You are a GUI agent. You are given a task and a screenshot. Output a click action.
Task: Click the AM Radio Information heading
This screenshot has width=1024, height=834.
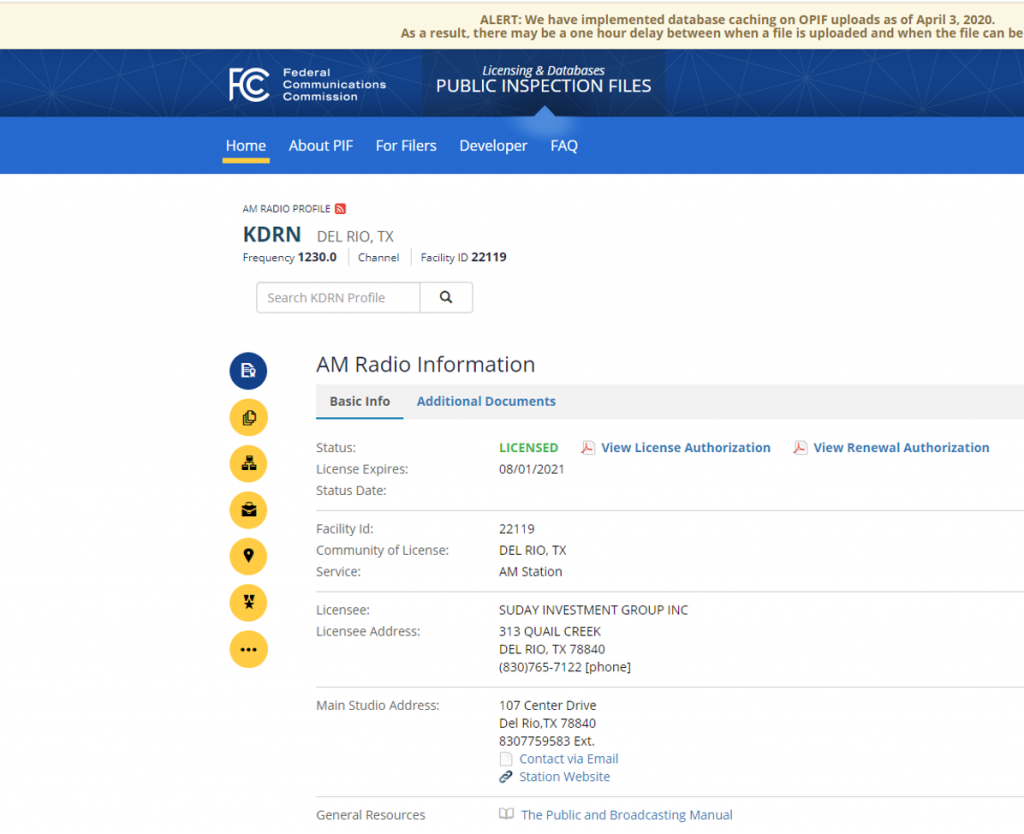(425, 364)
